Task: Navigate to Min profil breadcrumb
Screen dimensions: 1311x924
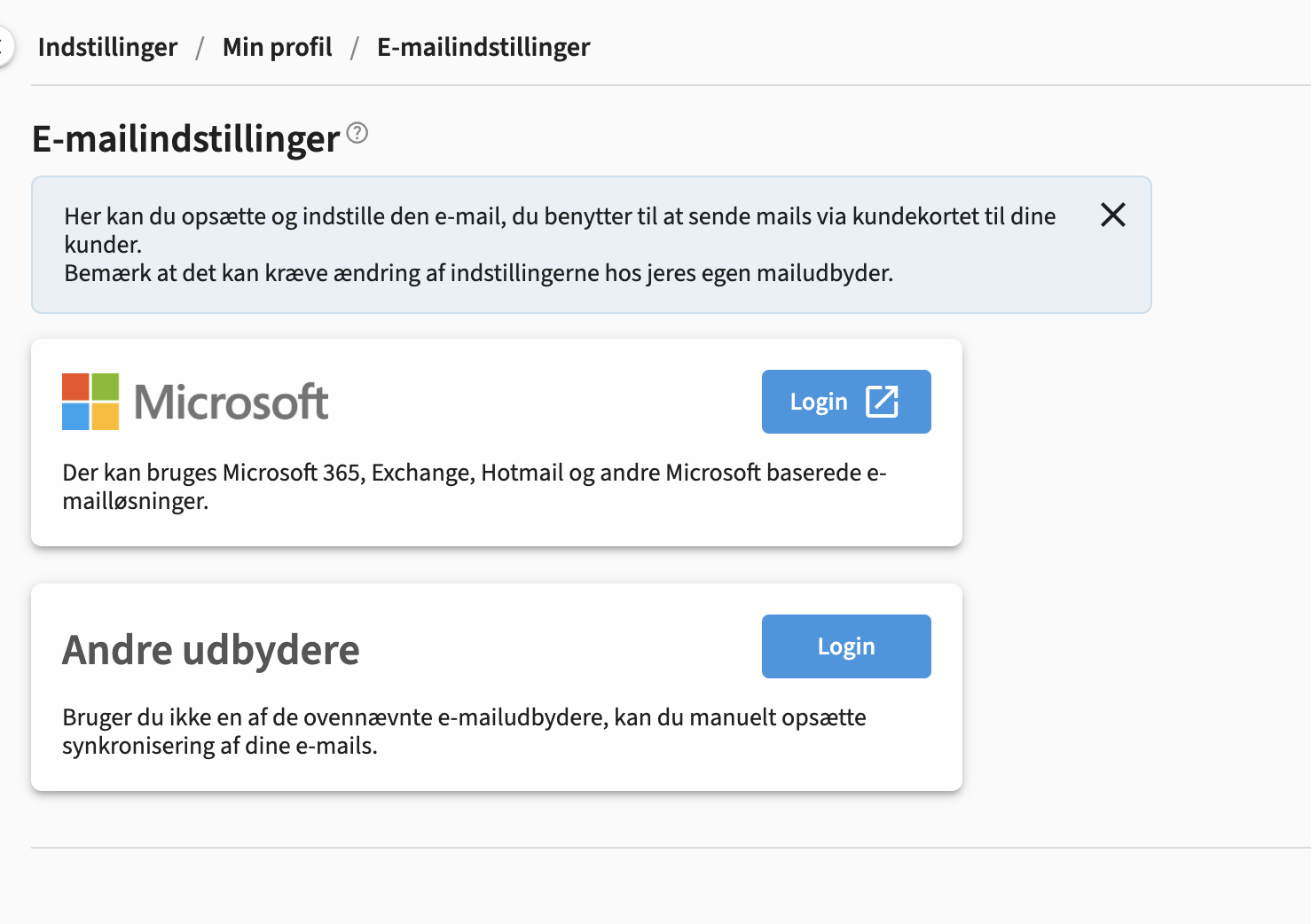Action: pos(278,47)
